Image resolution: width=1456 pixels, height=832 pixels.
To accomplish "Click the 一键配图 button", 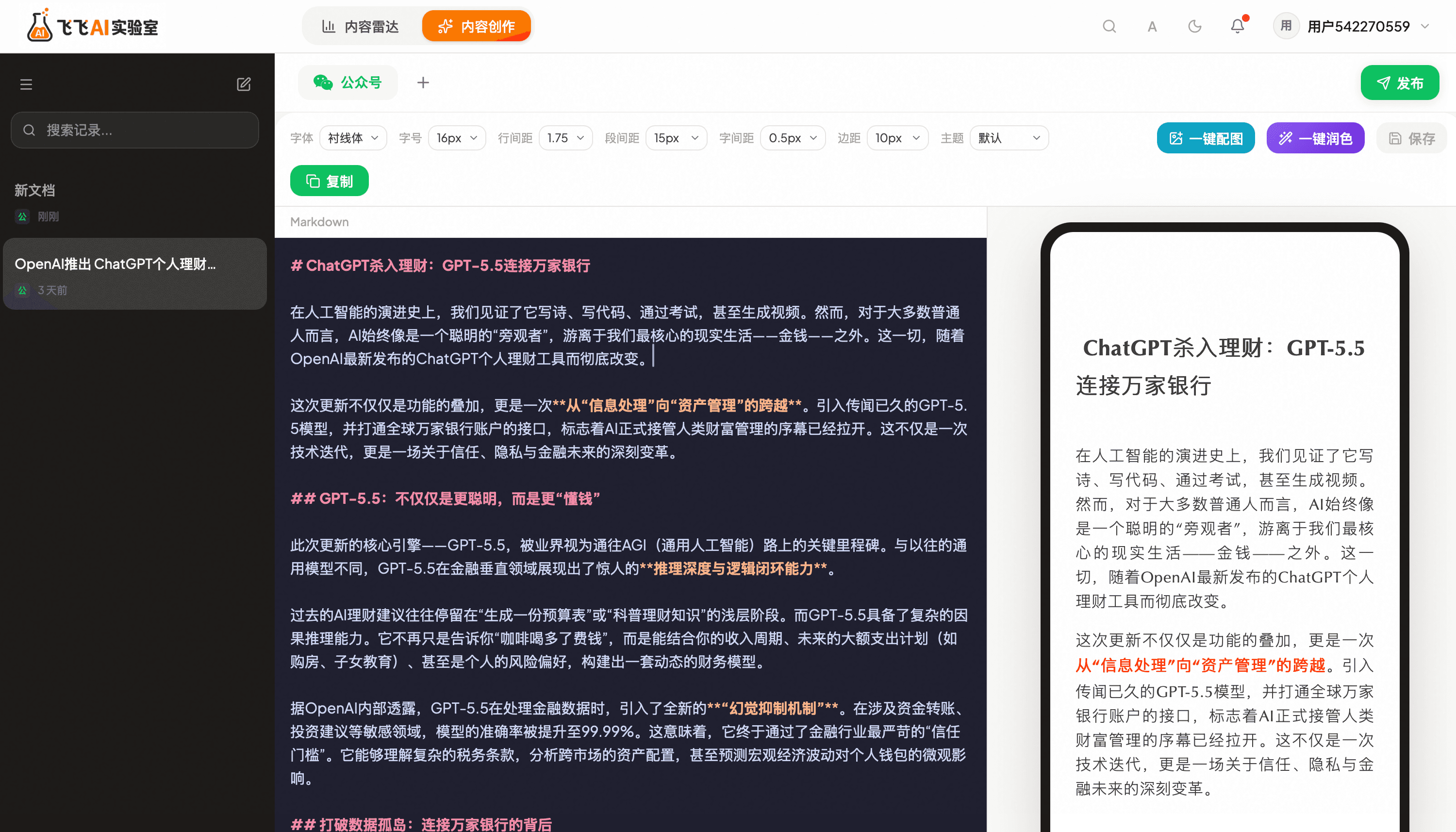I will click(1206, 138).
